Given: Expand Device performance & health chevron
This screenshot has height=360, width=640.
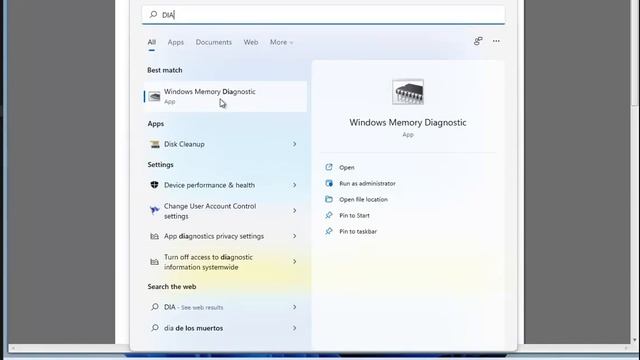Looking at the screenshot, I should [294, 185].
